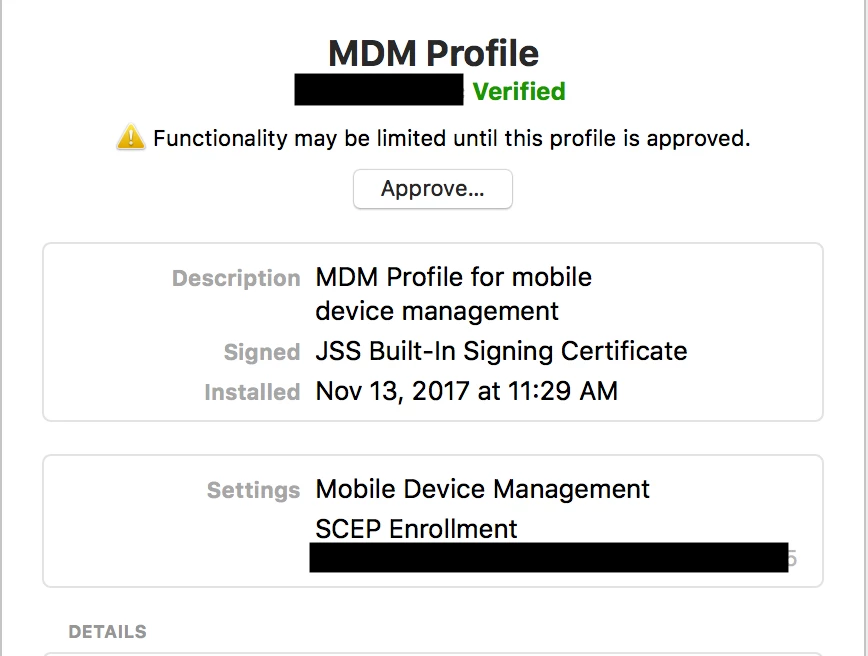Click the Installed field label
Viewport: 868px width, 656px height.
(252, 392)
